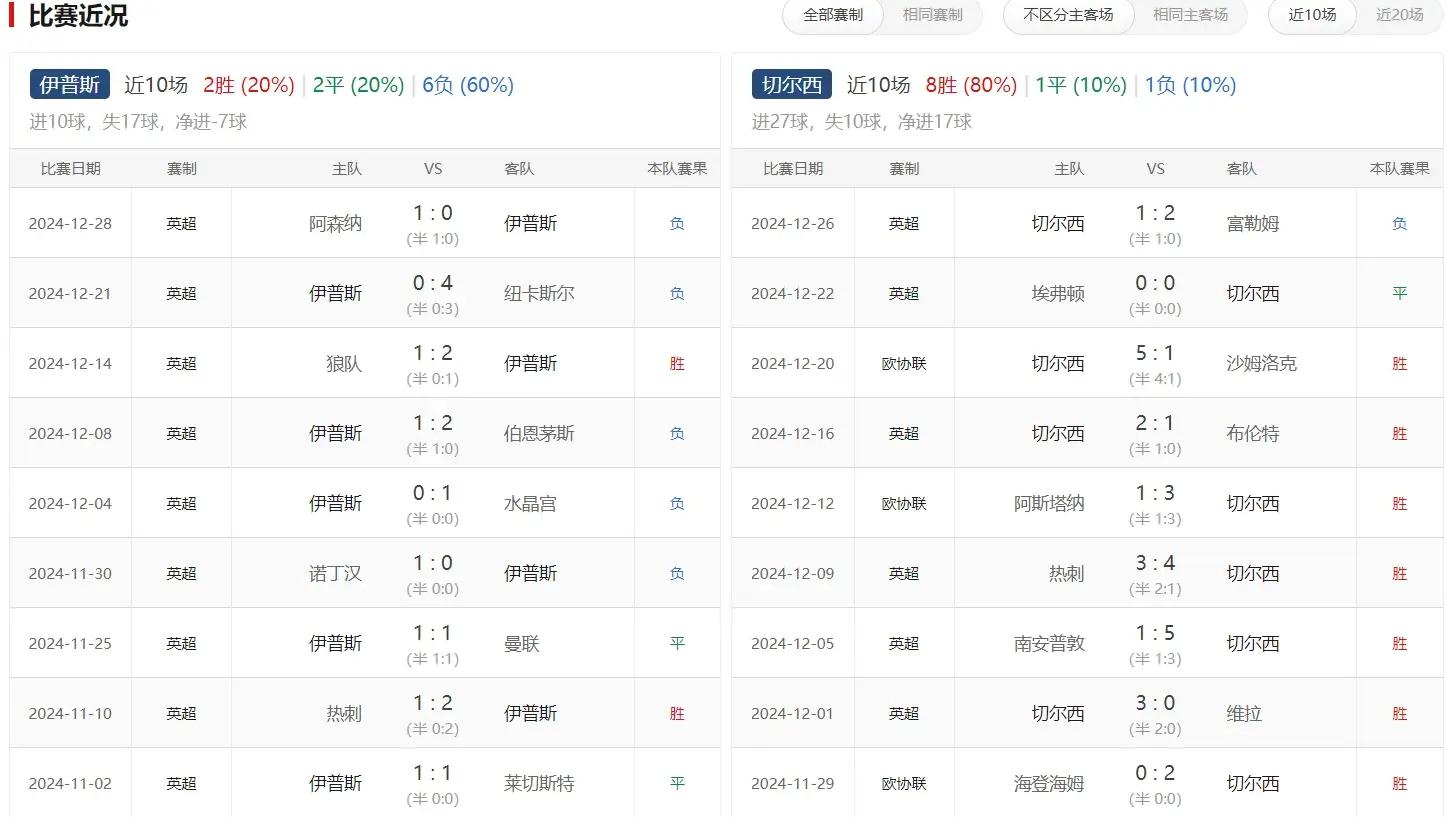Image resolution: width=1447 pixels, height=817 pixels.
Task: Click the 平 result in 曼联 row
Action: point(677,643)
